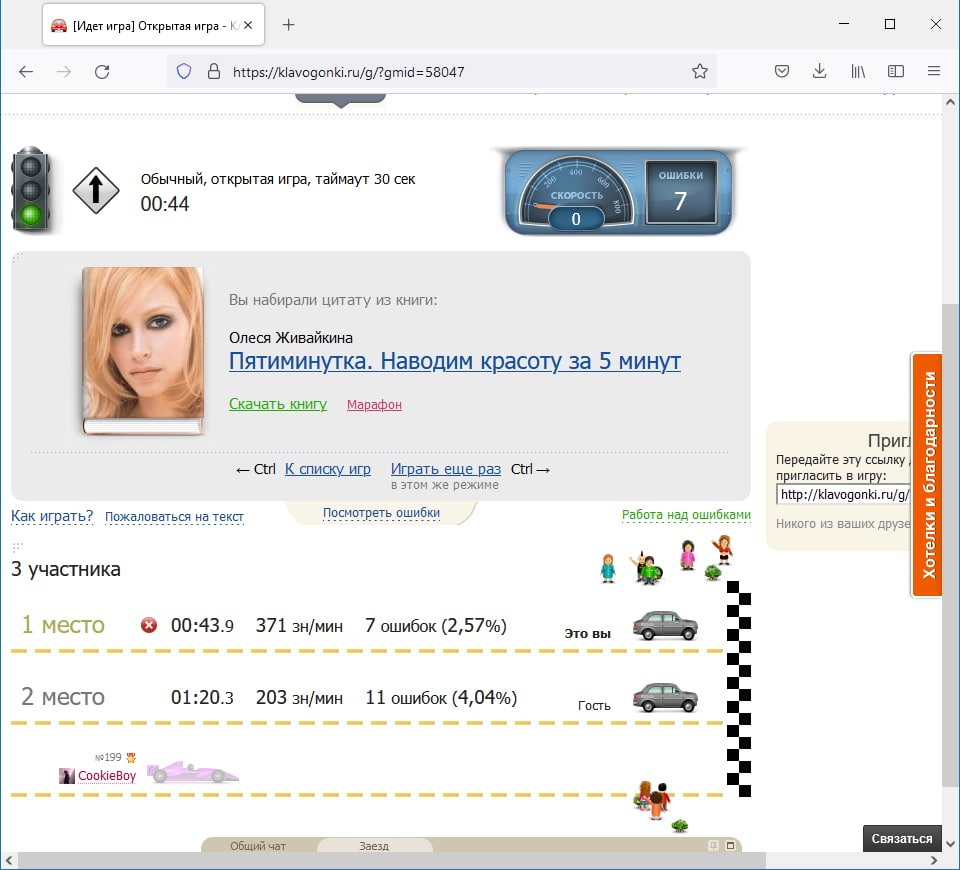Click the browser Back arrow
This screenshot has height=870, width=960.
pos(26,72)
